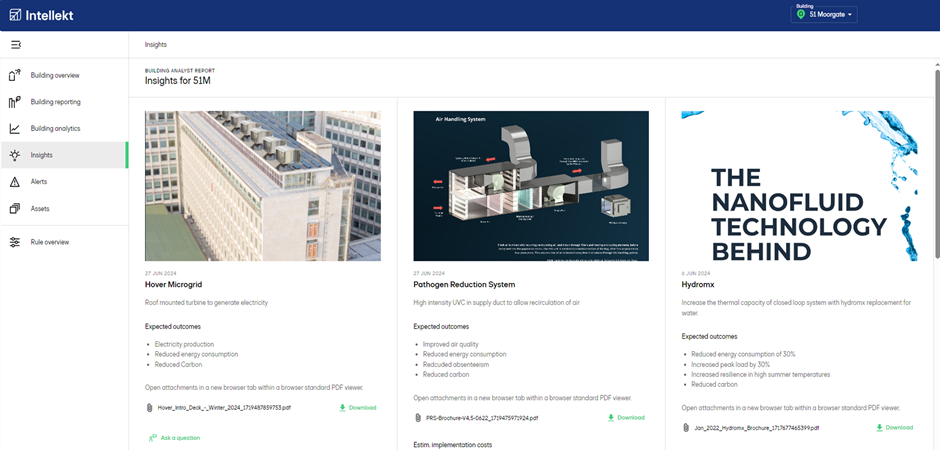This screenshot has height=450, width=940.
Task: Click 'Redcuded absenteeism' bullet
Action: [454, 364]
